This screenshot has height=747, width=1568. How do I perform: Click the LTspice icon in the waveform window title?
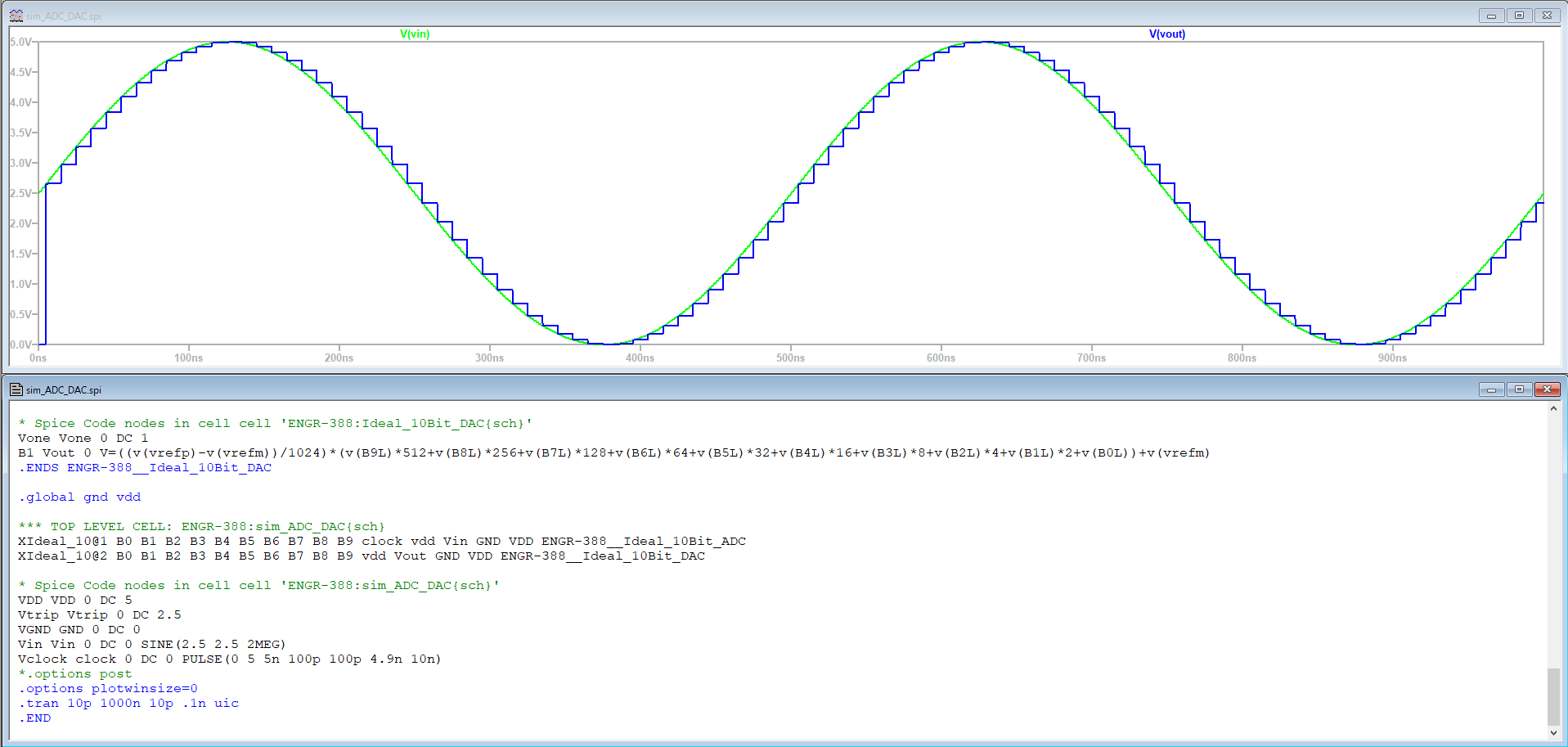coord(16,16)
